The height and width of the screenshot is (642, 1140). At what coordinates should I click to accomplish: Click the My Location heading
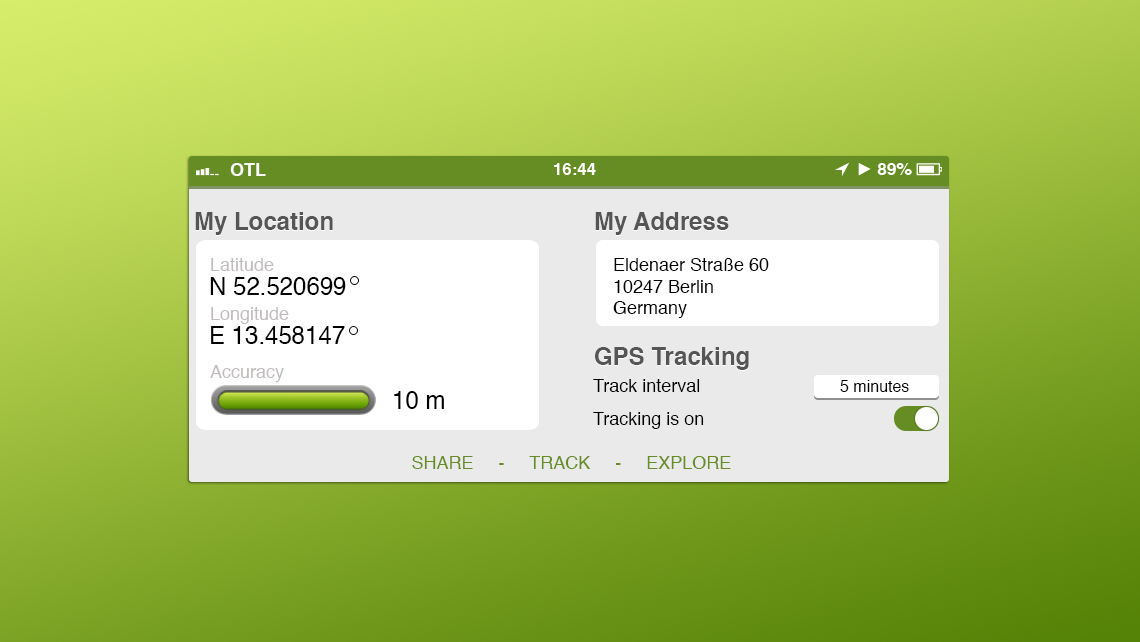tap(264, 222)
